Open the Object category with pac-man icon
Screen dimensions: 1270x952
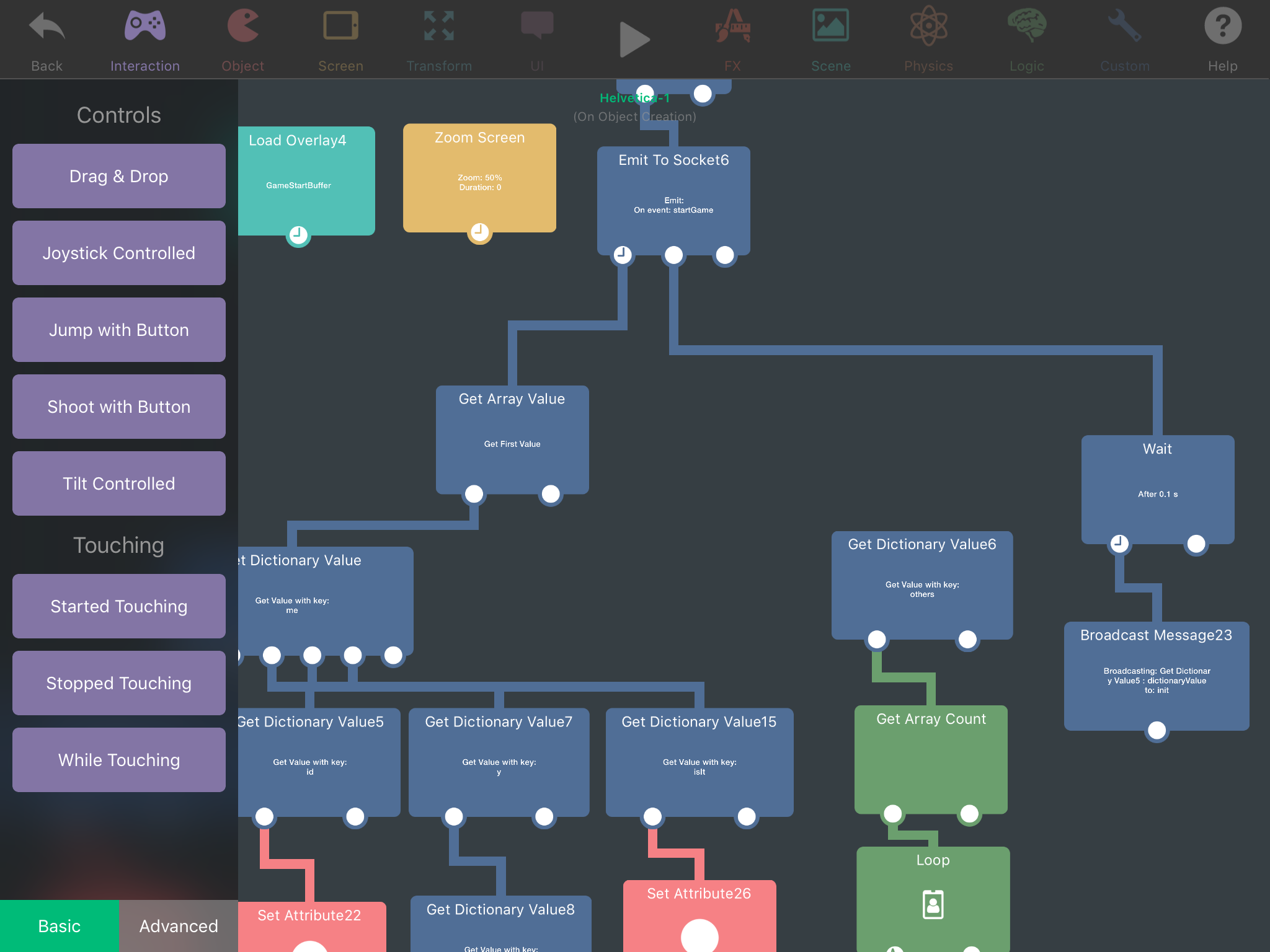click(243, 27)
